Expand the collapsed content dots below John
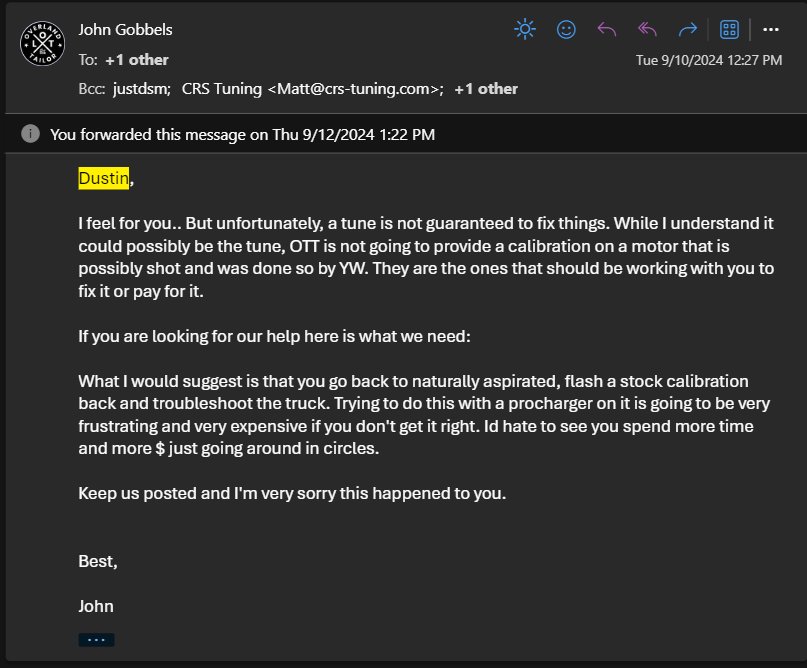Screen dimensions: 807x668 (96, 640)
